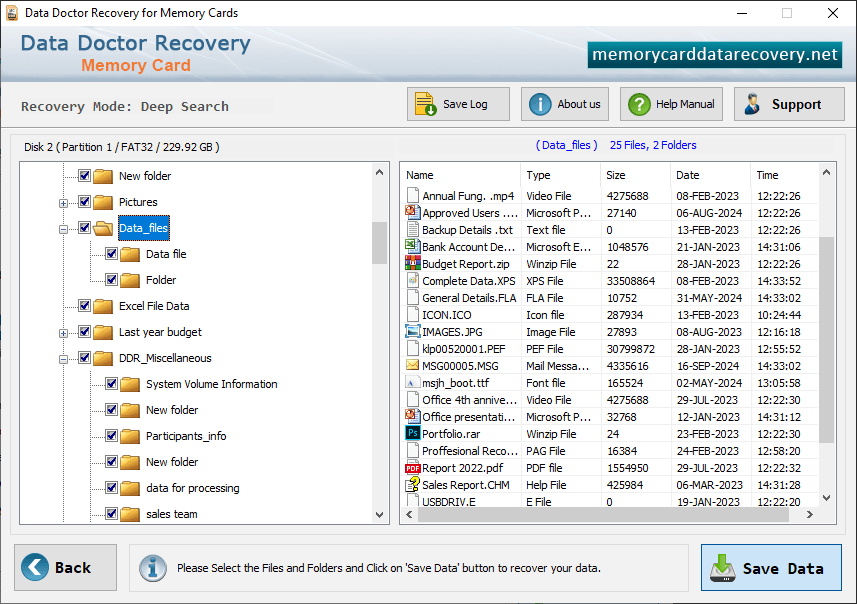Click Save Data to recover files
The width and height of the screenshot is (857, 604).
point(771,567)
